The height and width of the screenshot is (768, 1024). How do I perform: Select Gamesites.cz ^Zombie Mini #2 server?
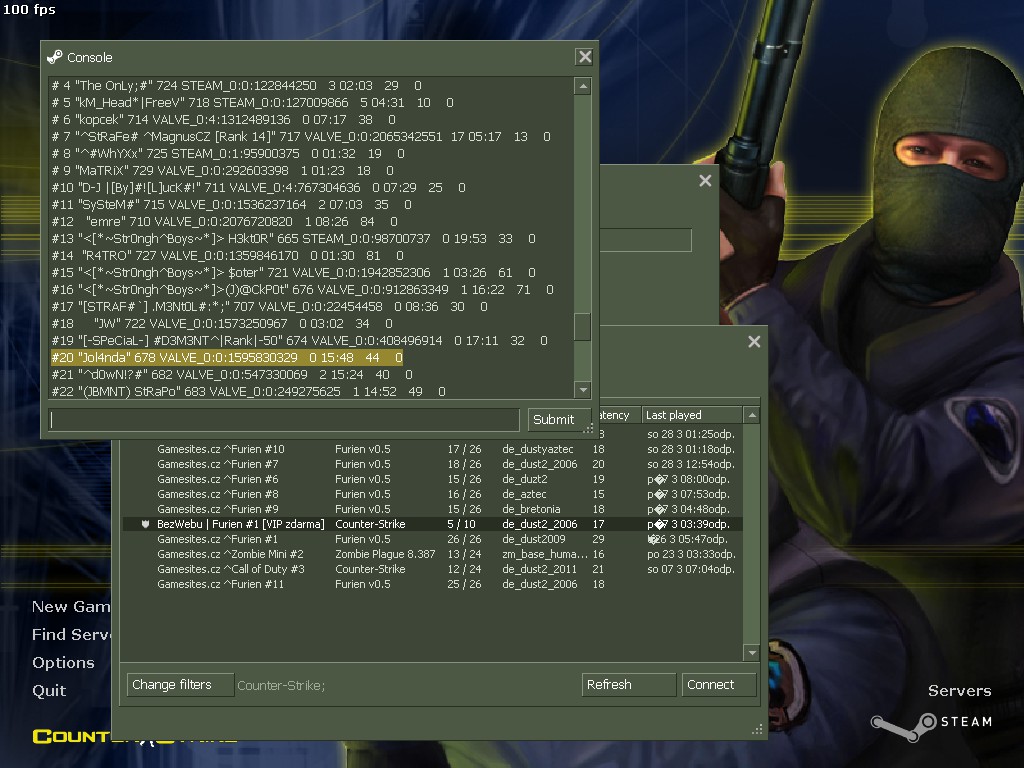230,554
